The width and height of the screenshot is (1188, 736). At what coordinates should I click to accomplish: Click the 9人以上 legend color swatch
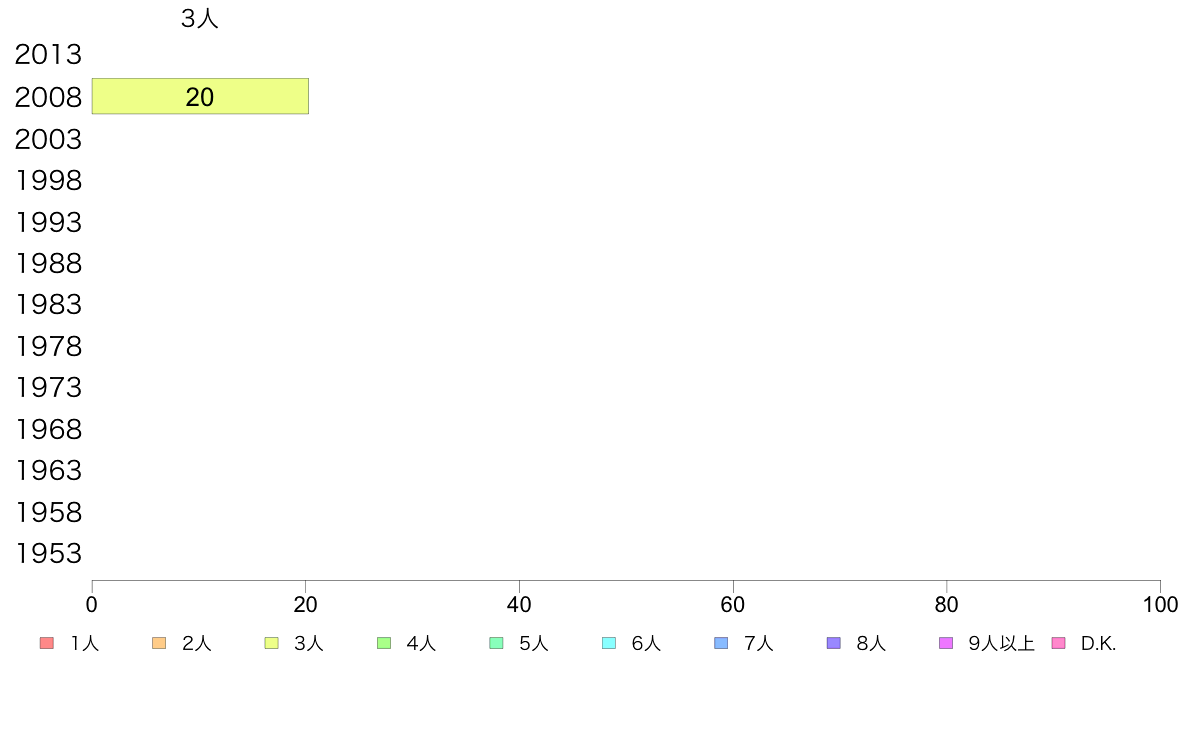(x=946, y=643)
